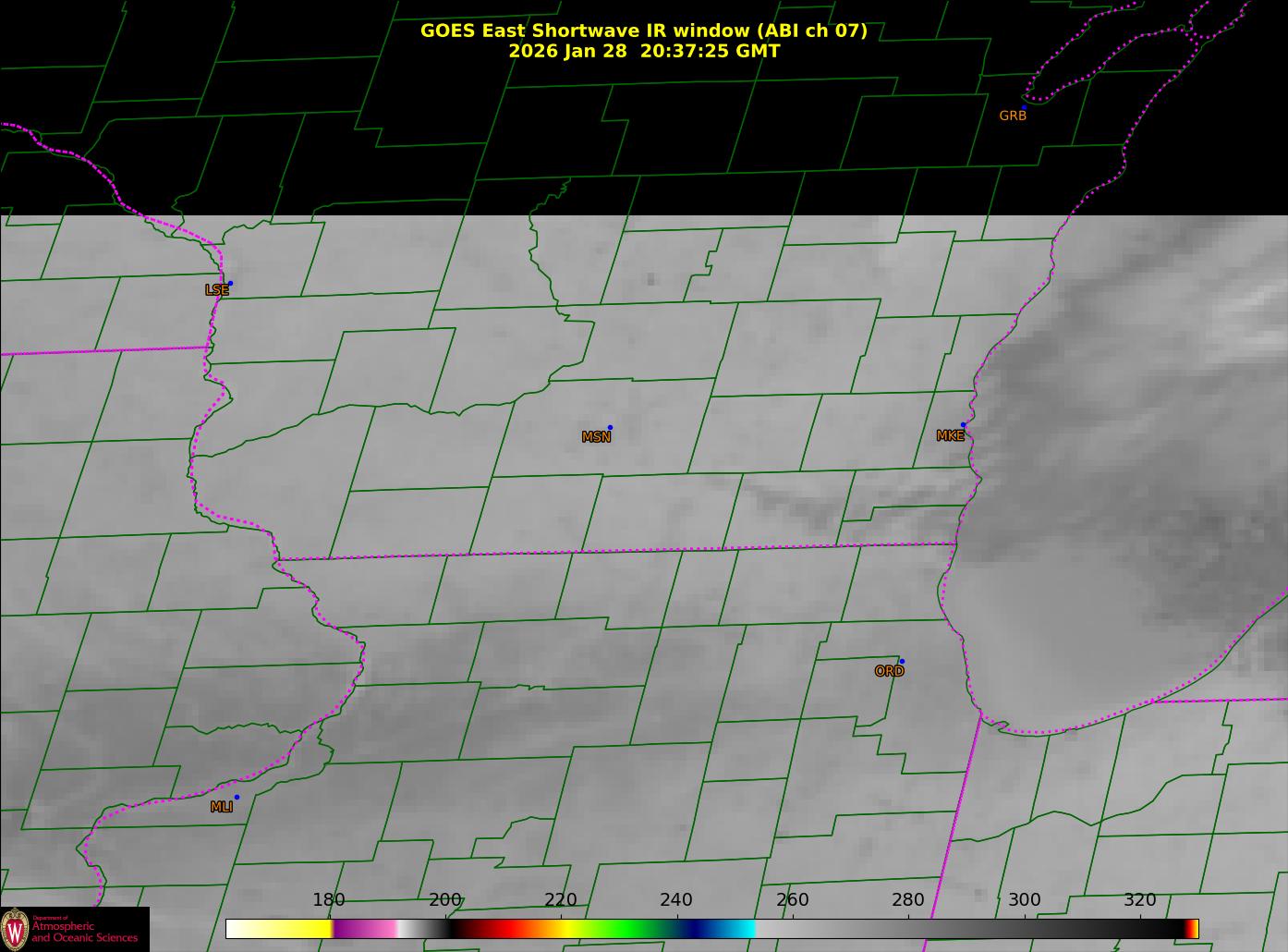The image size is (1288, 952).
Task: Click the UW crest logo in the corner
Action: tap(14, 928)
